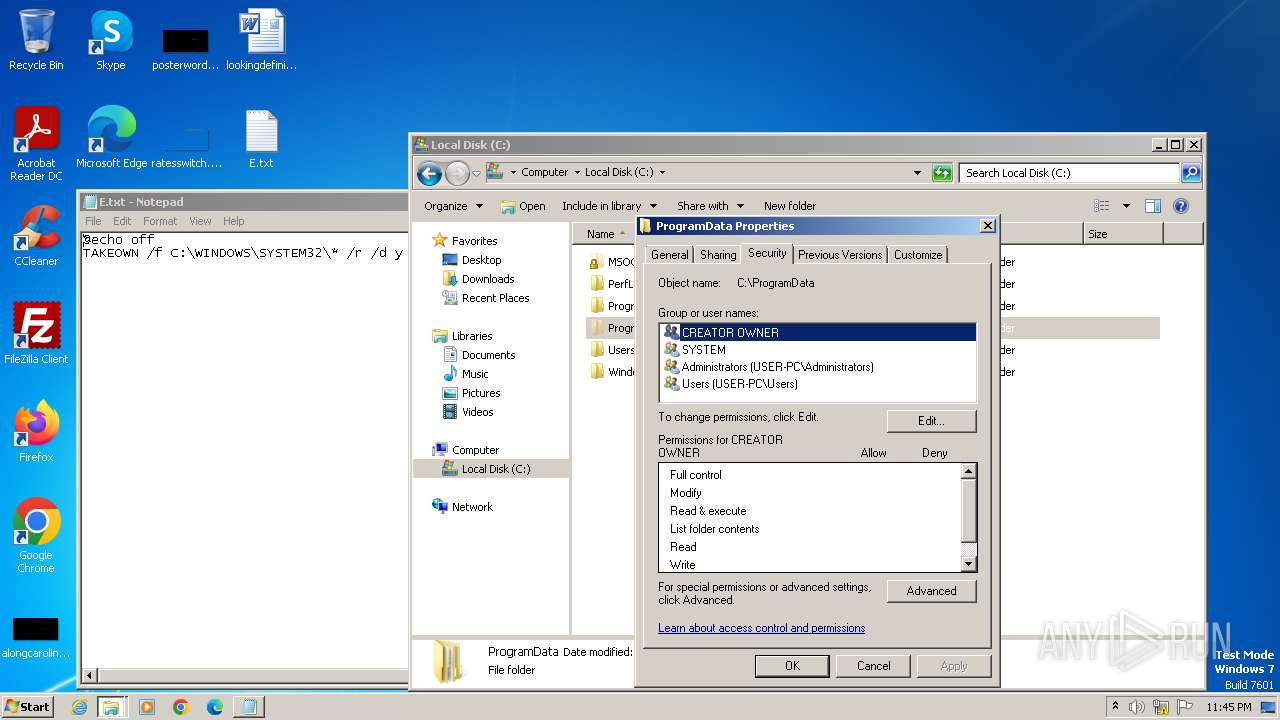Toggle the preview pane icon in Explorer
This screenshot has width=1280, height=720.
1152,206
